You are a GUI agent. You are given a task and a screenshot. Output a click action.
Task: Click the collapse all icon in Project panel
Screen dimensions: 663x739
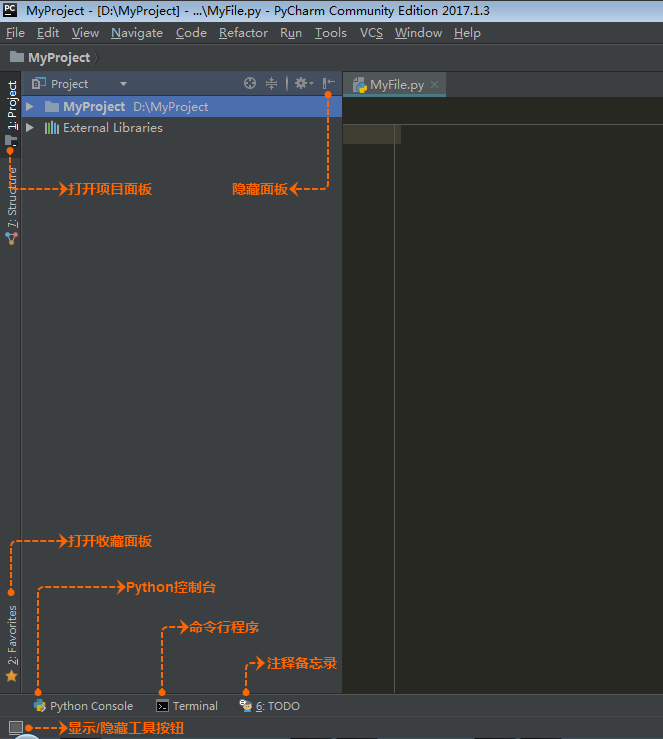[271, 83]
